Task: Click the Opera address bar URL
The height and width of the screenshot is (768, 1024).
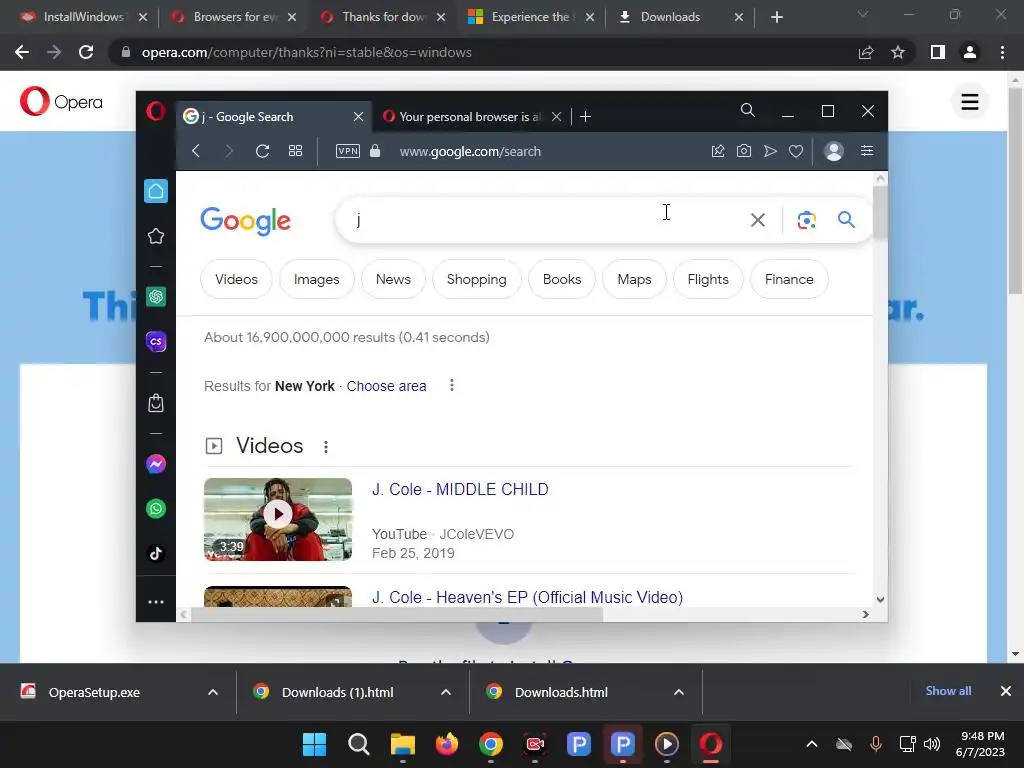Action: point(470,152)
